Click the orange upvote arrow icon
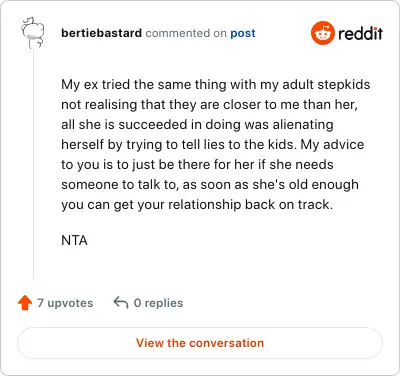Viewport: 400px width, 376px height. pos(25,303)
